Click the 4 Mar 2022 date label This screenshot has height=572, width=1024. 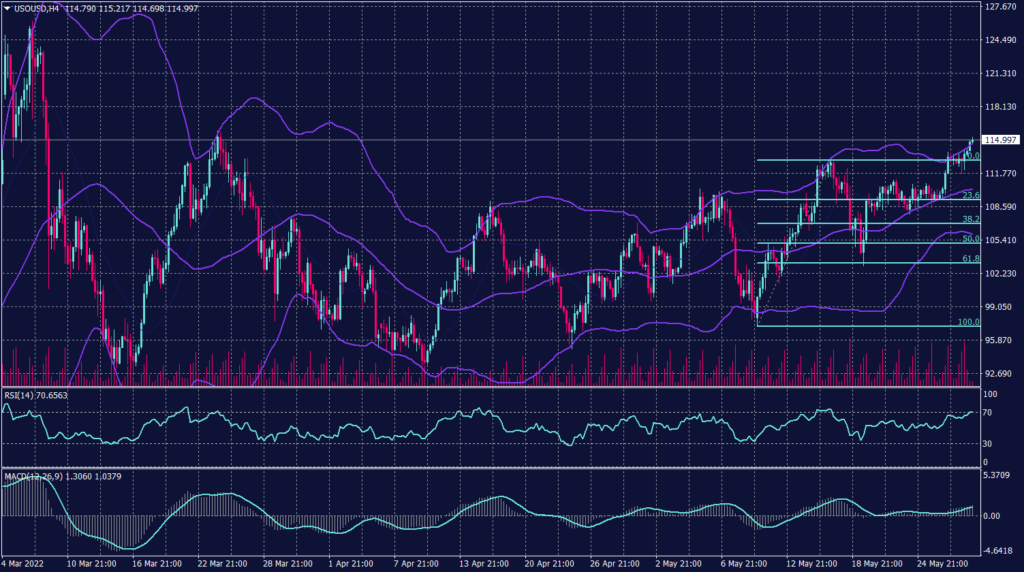24,563
